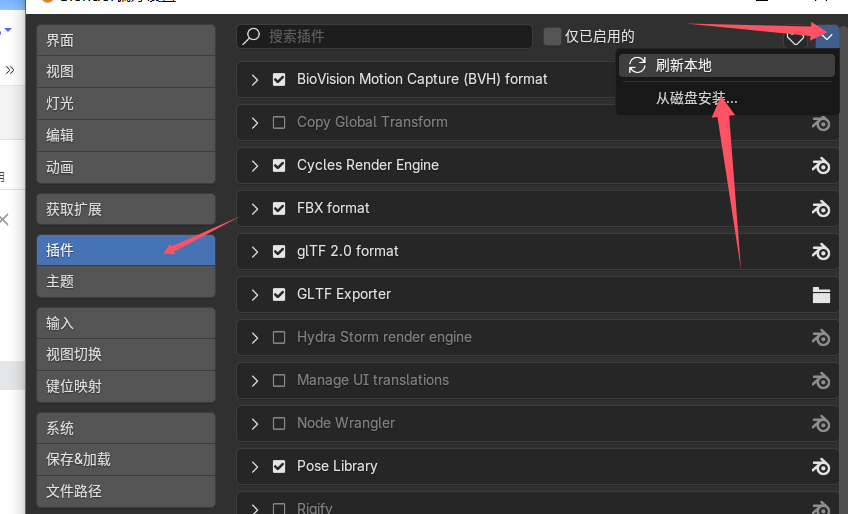This screenshot has height=514, width=848.
Task: Click the Cycles Render Engine name text
Action: point(368,166)
